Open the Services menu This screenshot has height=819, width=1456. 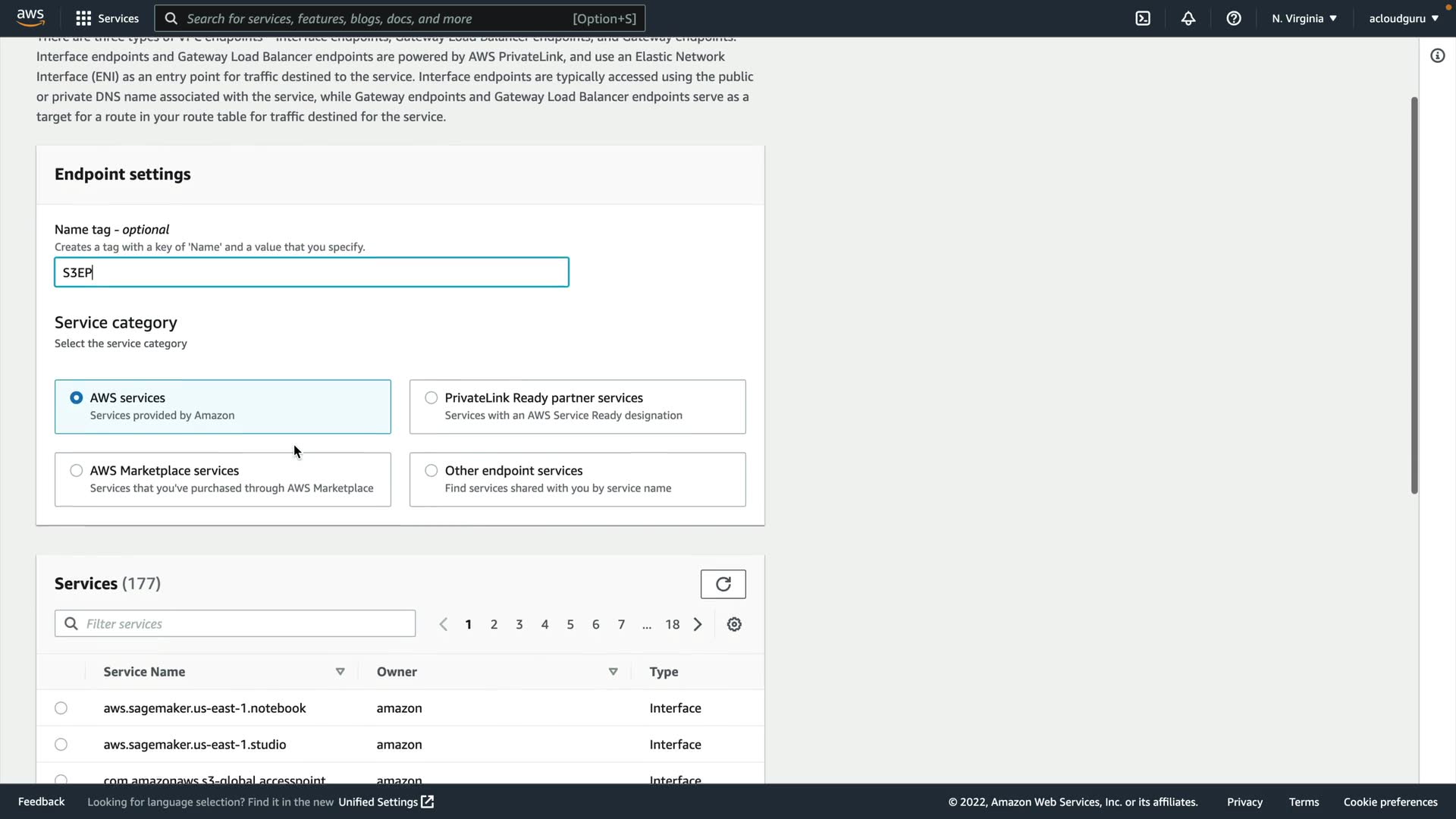point(108,18)
